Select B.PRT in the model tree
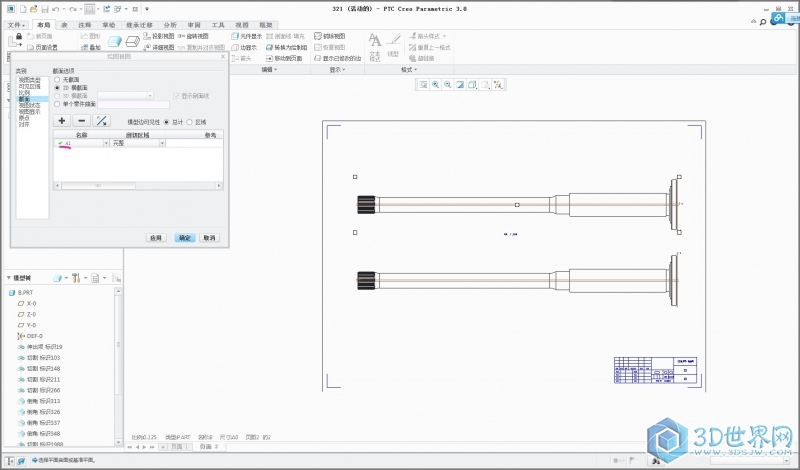This screenshot has height=470, width=800. [x=21, y=293]
